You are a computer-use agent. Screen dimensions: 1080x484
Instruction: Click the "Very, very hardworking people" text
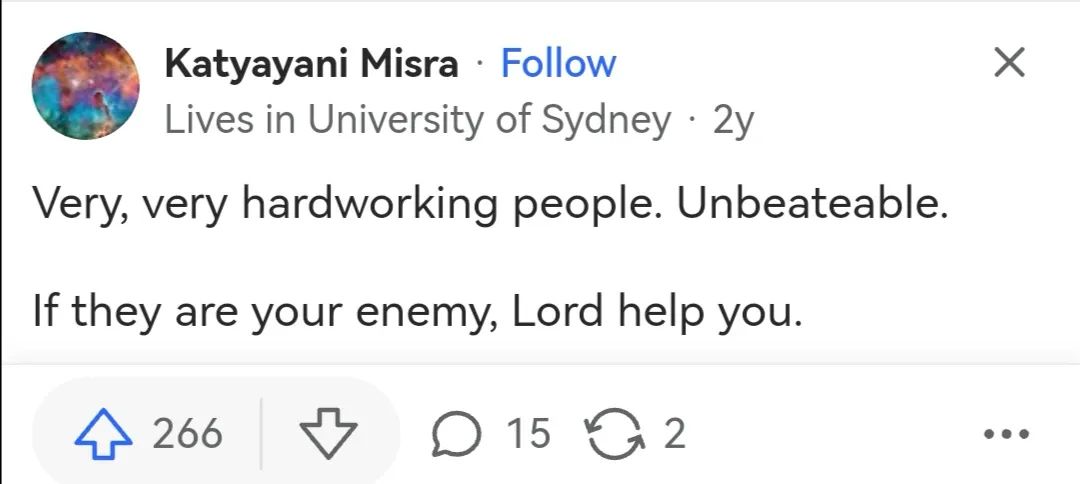click(x=346, y=205)
